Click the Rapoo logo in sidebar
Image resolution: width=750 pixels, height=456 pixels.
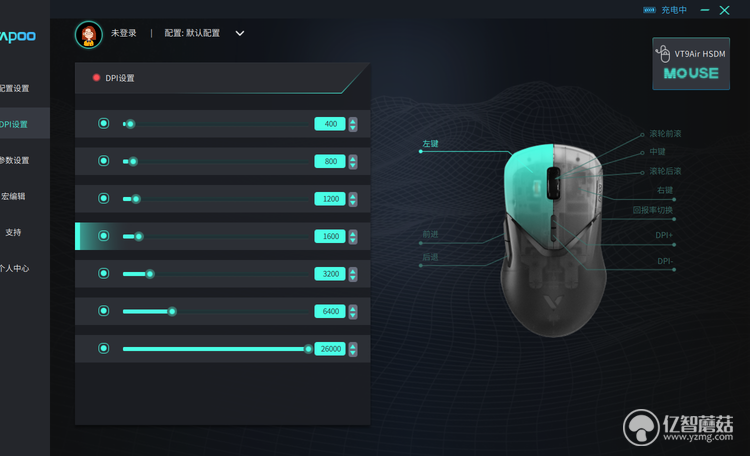18,36
